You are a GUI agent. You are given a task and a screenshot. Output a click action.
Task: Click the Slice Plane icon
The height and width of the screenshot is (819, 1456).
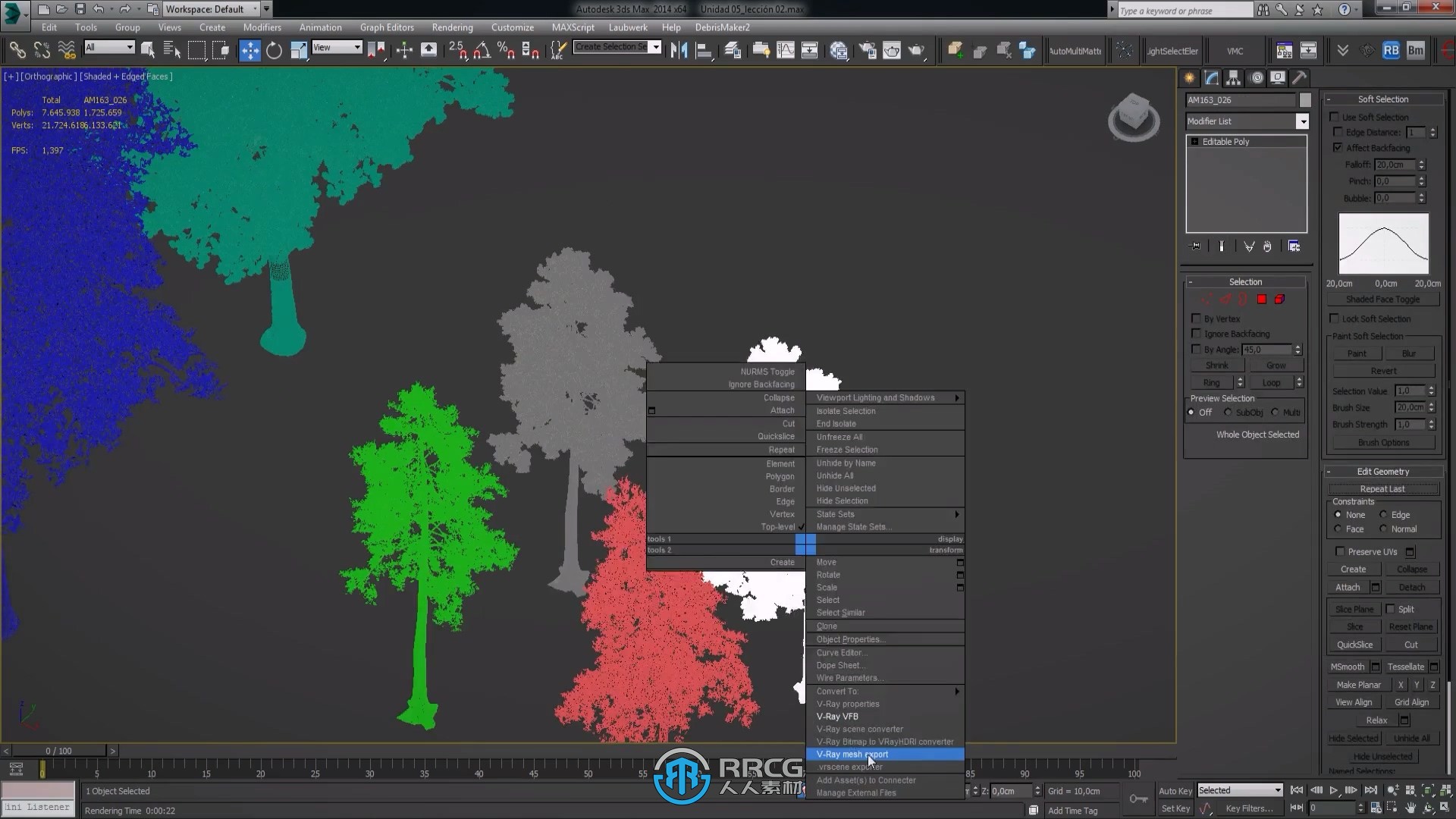tap(1355, 609)
